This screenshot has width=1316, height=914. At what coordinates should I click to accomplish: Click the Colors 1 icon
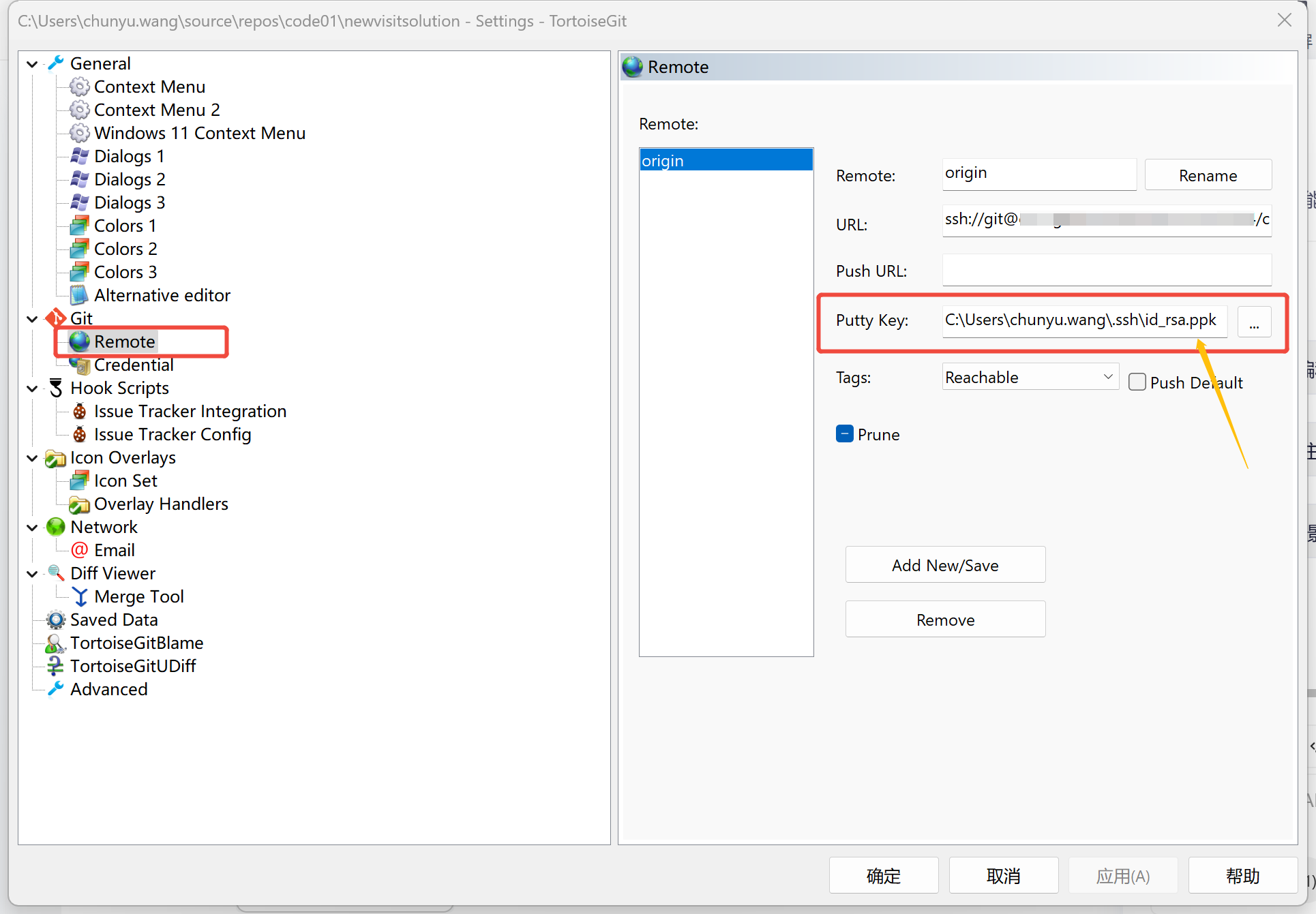(x=80, y=226)
